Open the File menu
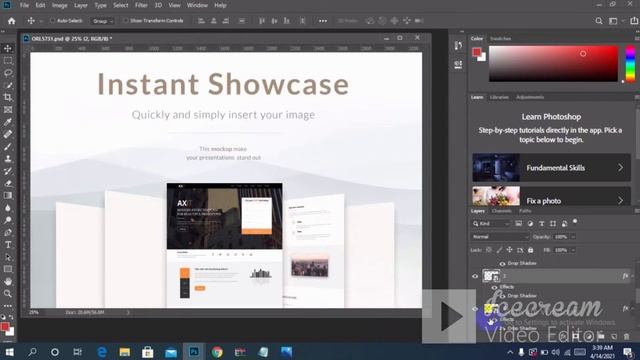Image resolution: width=640 pixels, height=360 pixels. coord(24,5)
